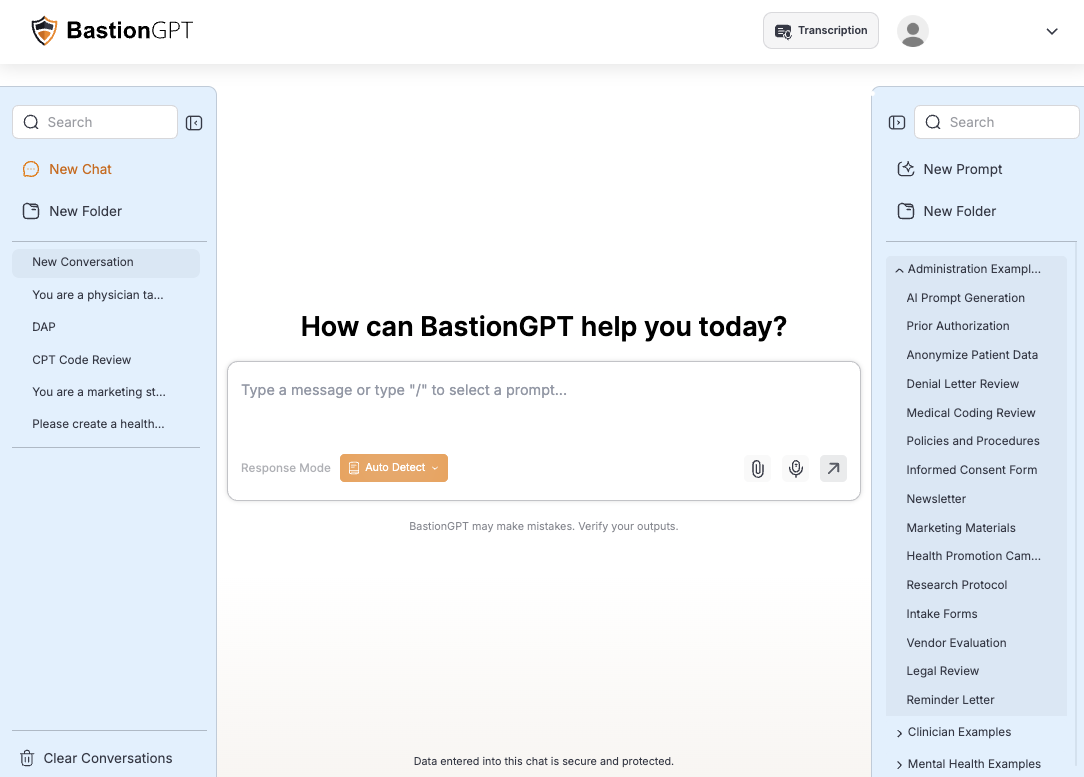Click the BastionGPT shield logo

click(44, 31)
